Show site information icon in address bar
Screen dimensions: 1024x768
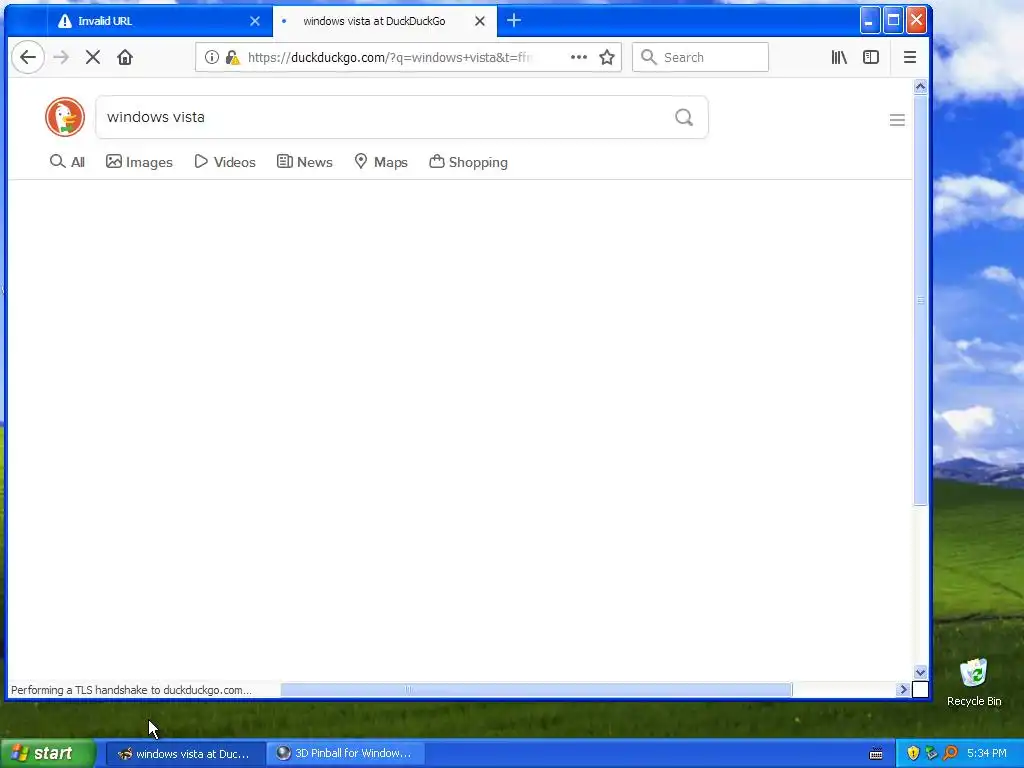(212, 57)
